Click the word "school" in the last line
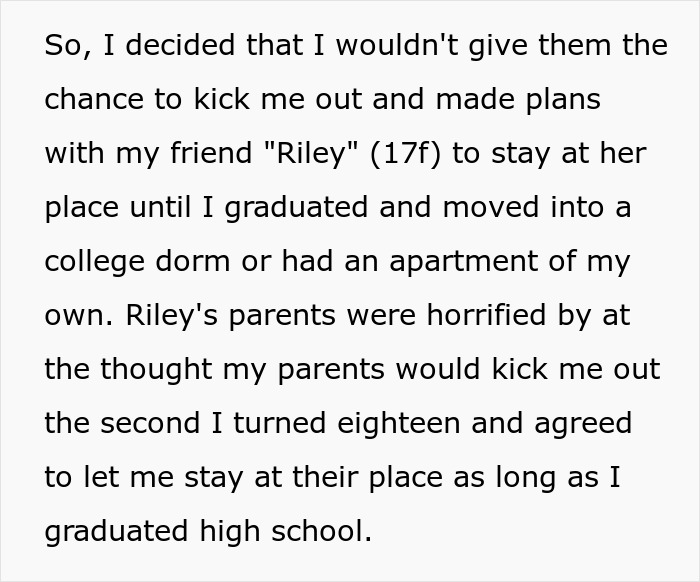The width and height of the screenshot is (700, 582). pos(320,531)
